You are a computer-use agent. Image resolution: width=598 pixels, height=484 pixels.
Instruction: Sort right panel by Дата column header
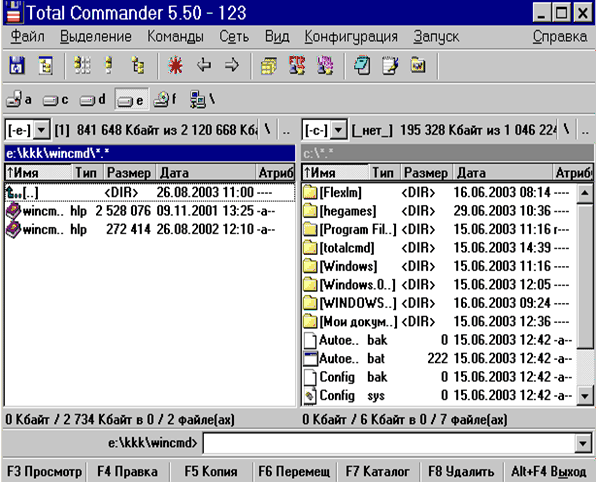click(x=503, y=173)
